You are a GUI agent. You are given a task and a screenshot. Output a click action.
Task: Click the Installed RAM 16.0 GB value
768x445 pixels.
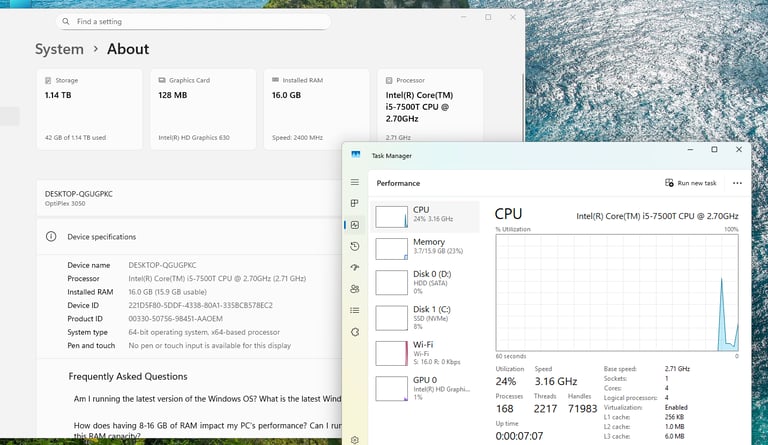point(168,292)
